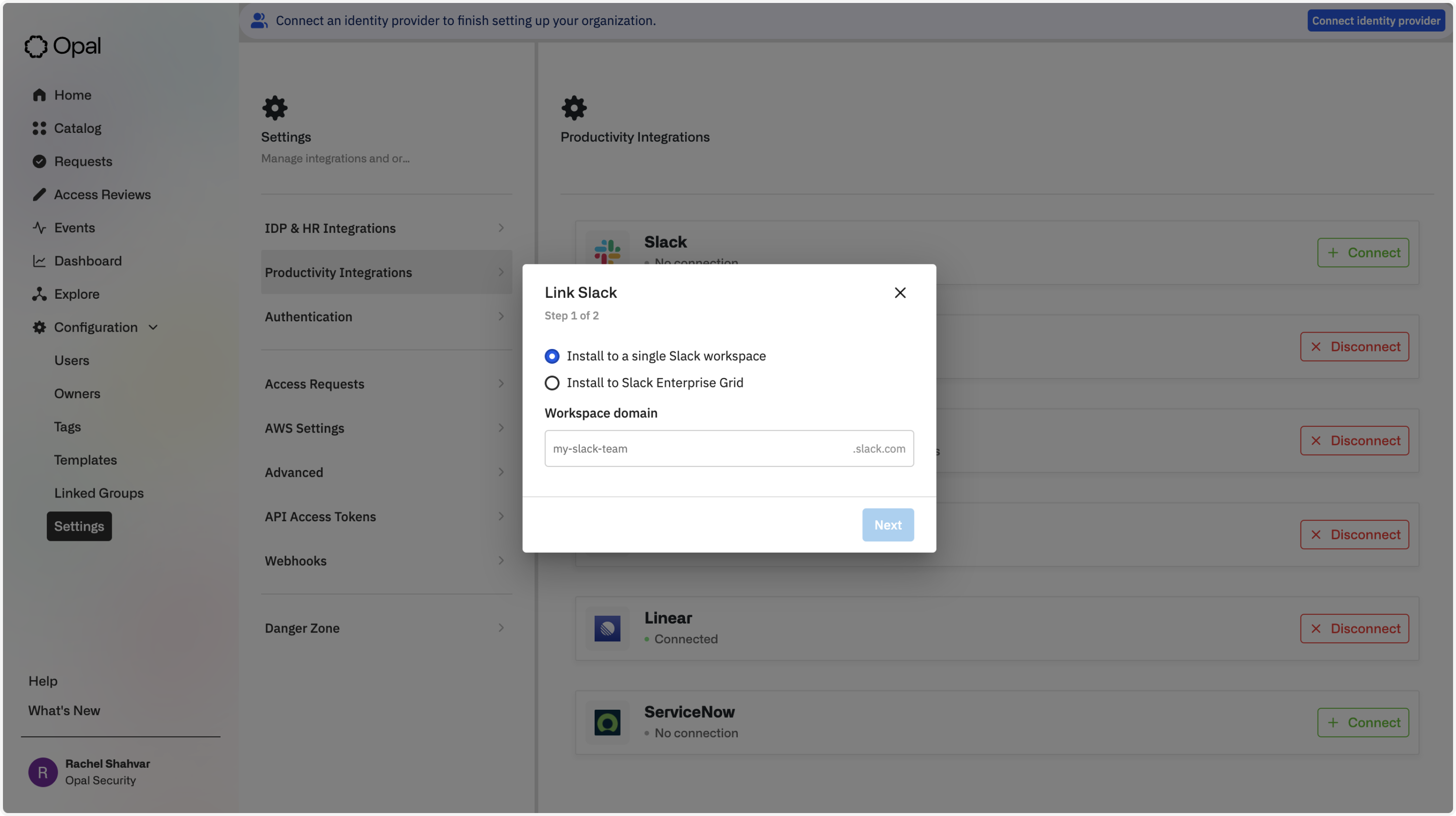The image size is (1456, 816).
Task: Click the Events pulse icon
Action: [x=39, y=228]
